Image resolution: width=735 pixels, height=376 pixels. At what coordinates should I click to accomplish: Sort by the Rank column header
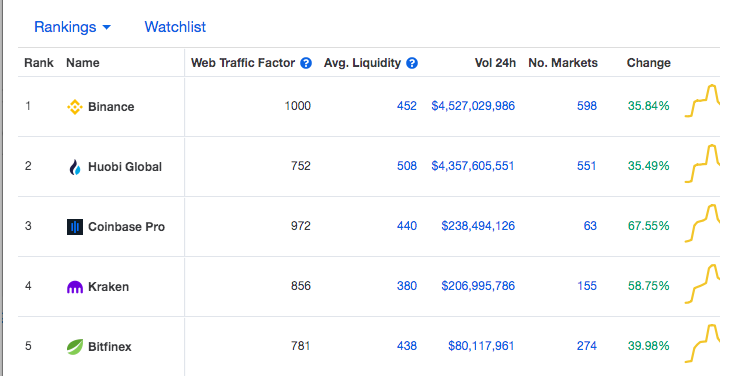point(39,63)
